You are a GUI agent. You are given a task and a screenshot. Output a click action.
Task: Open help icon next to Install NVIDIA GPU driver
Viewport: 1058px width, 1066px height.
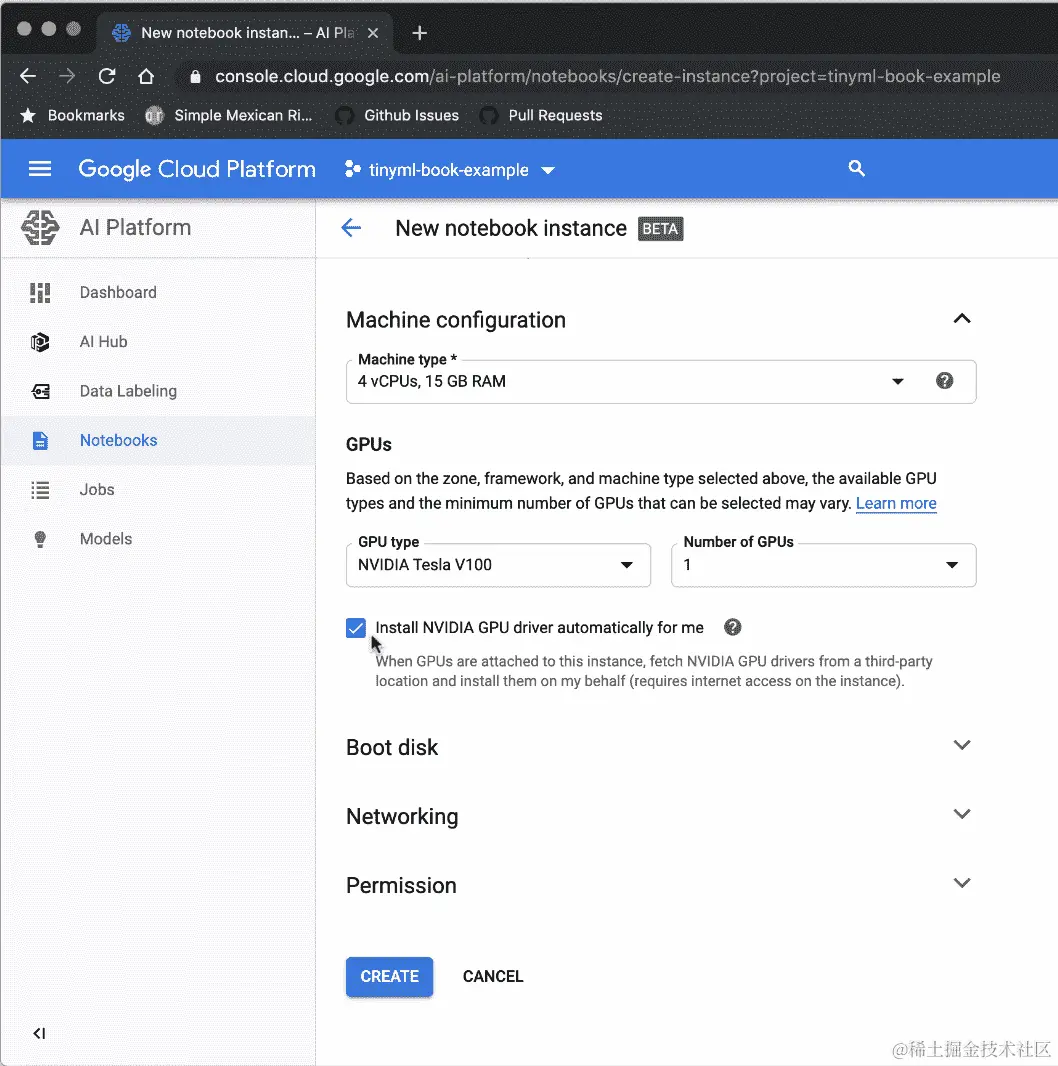[x=732, y=627]
